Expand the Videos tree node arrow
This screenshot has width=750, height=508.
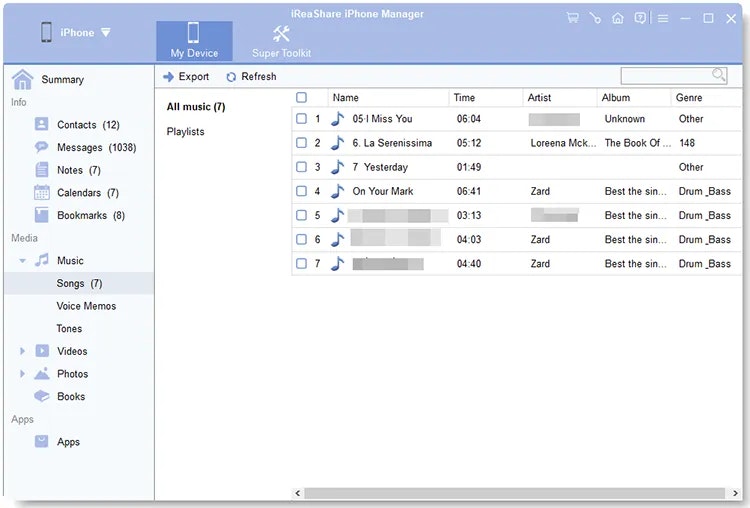[x=22, y=351]
